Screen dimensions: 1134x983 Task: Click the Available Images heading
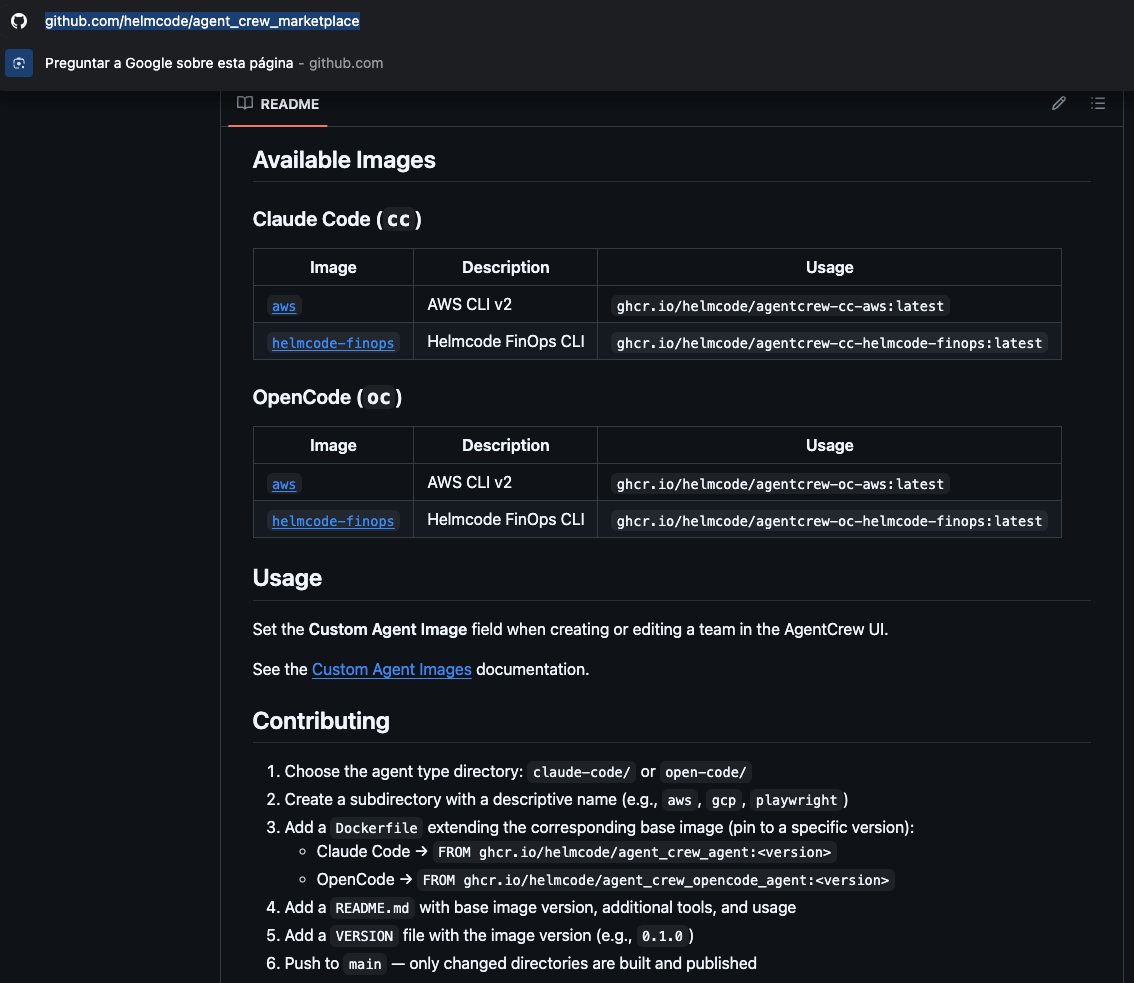344,160
